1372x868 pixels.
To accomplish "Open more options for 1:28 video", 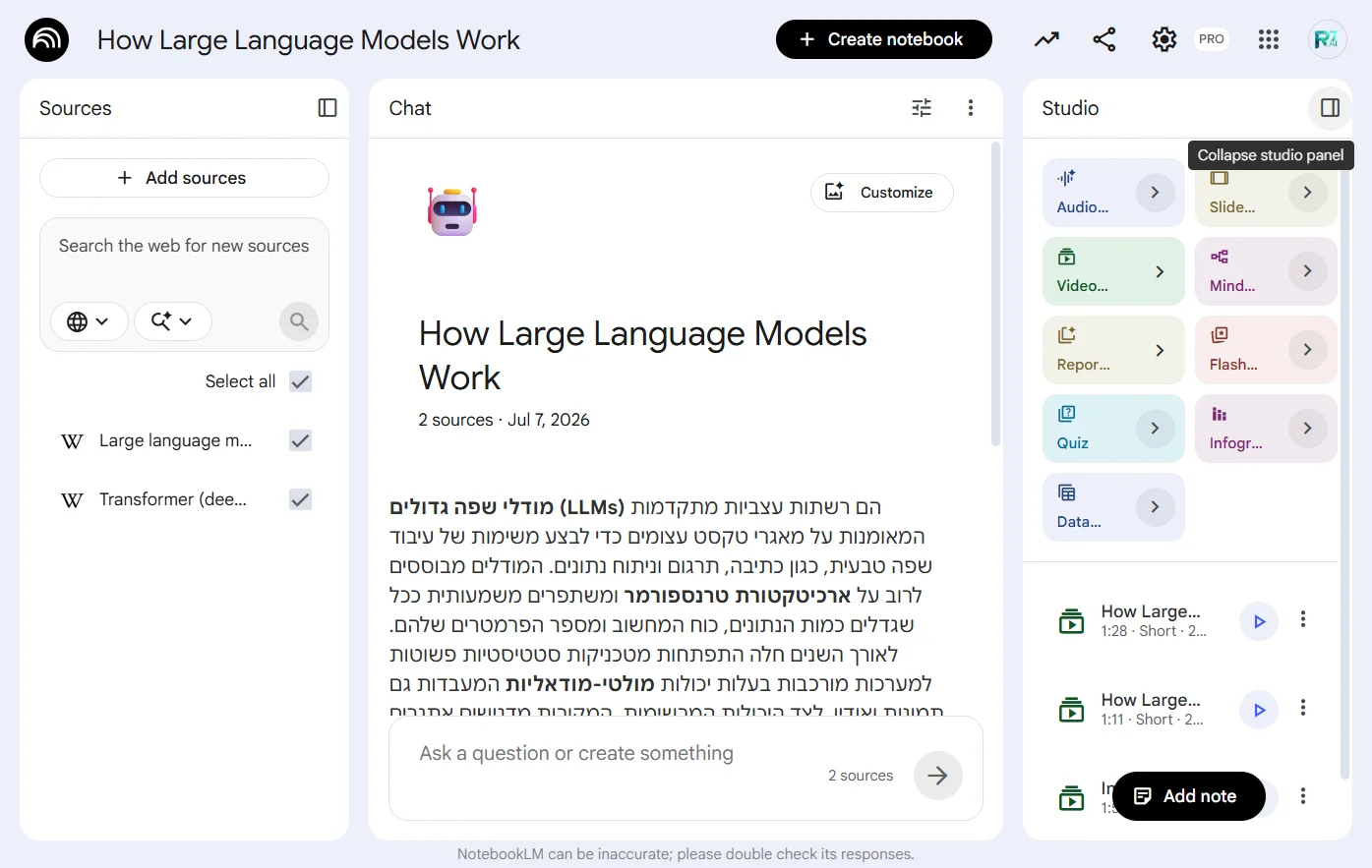I will click(x=1303, y=619).
